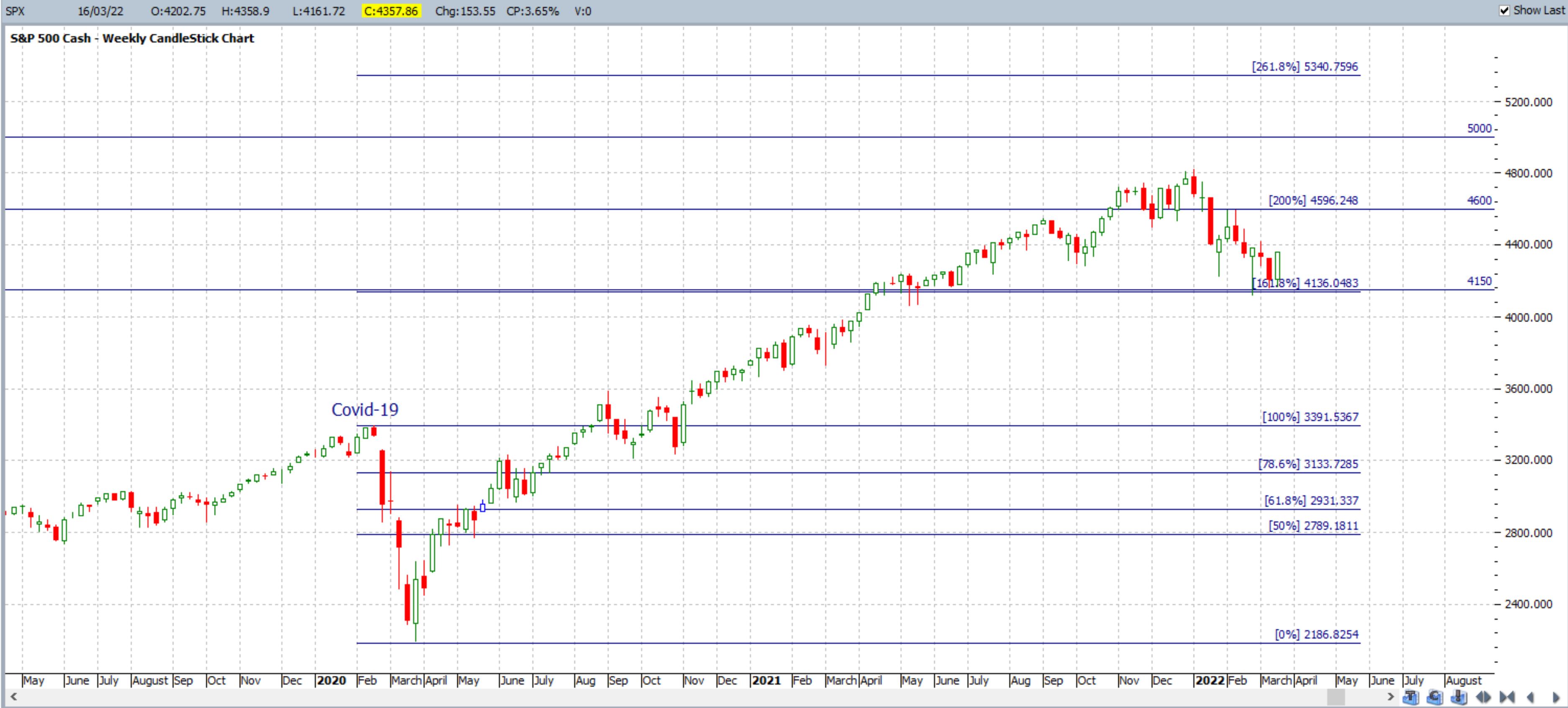The height and width of the screenshot is (708, 1568).
Task: Click the Chg:153.55 change value
Action: point(465,11)
